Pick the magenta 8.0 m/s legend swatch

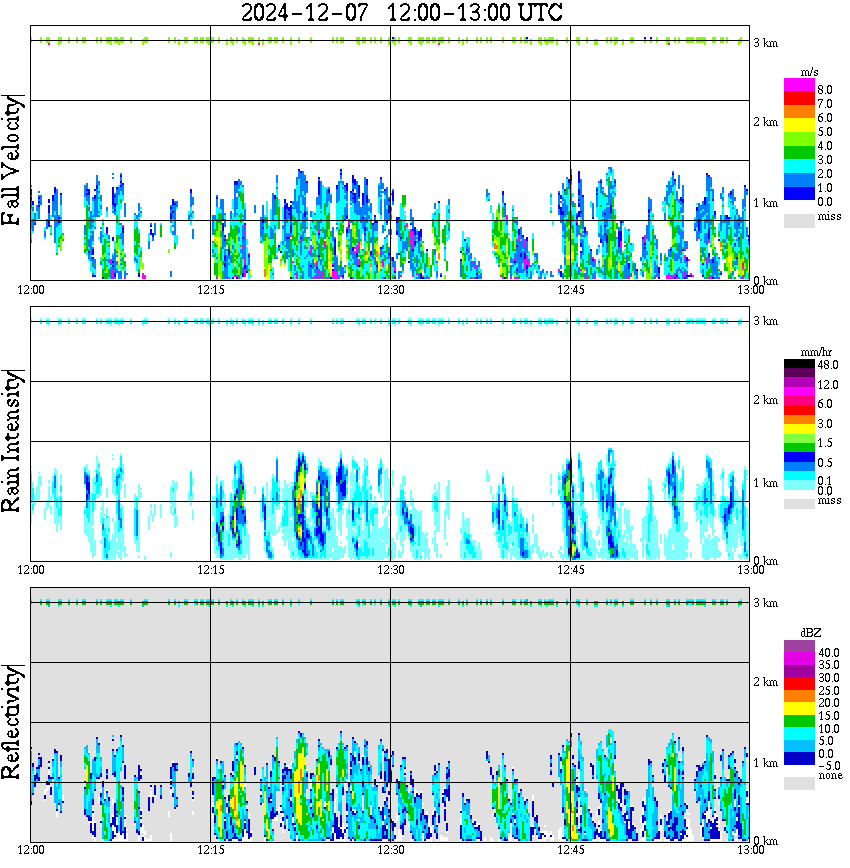coord(799,85)
